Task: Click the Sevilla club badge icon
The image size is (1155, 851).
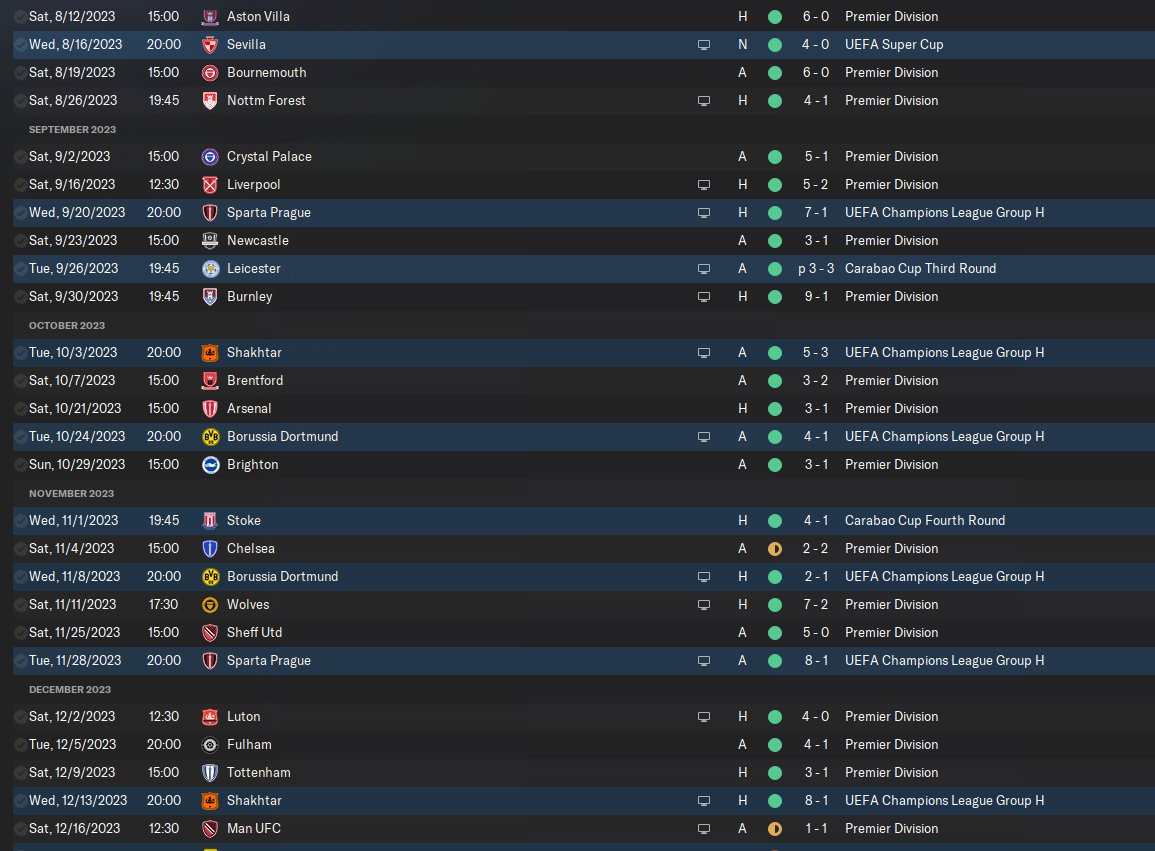Action: [x=210, y=45]
